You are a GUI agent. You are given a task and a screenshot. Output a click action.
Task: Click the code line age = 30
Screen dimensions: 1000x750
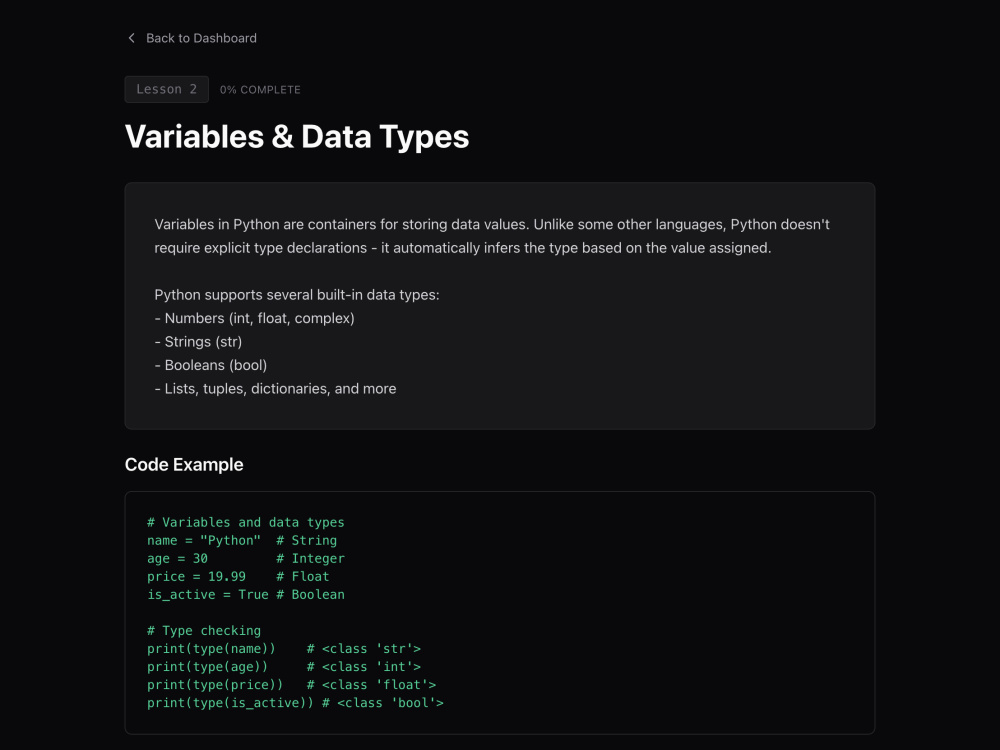click(246, 559)
